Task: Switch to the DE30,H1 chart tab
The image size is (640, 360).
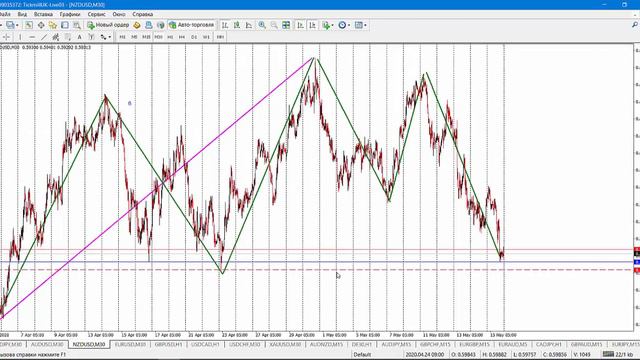Action: pyautogui.click(x=362, y=344)
